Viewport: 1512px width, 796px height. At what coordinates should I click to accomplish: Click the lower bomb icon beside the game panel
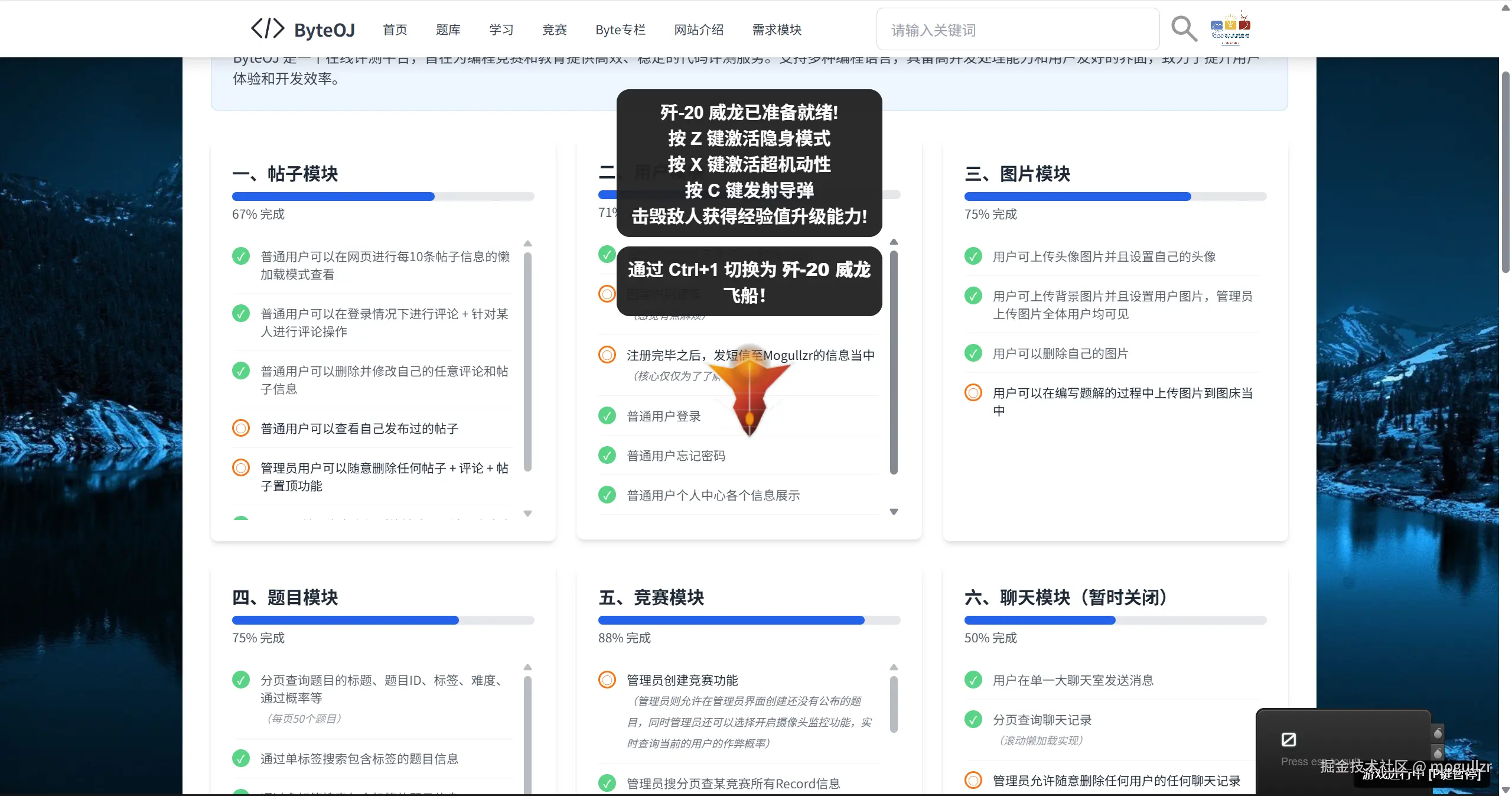[1438, 753]
